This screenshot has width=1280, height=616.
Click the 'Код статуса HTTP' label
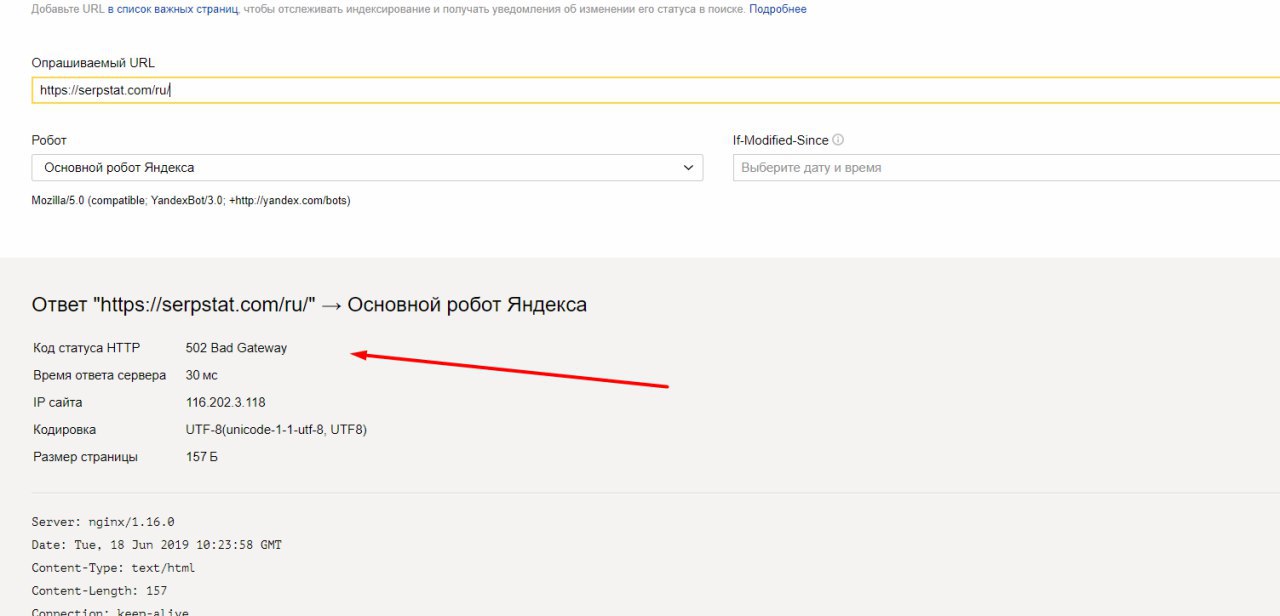(87, 348)
